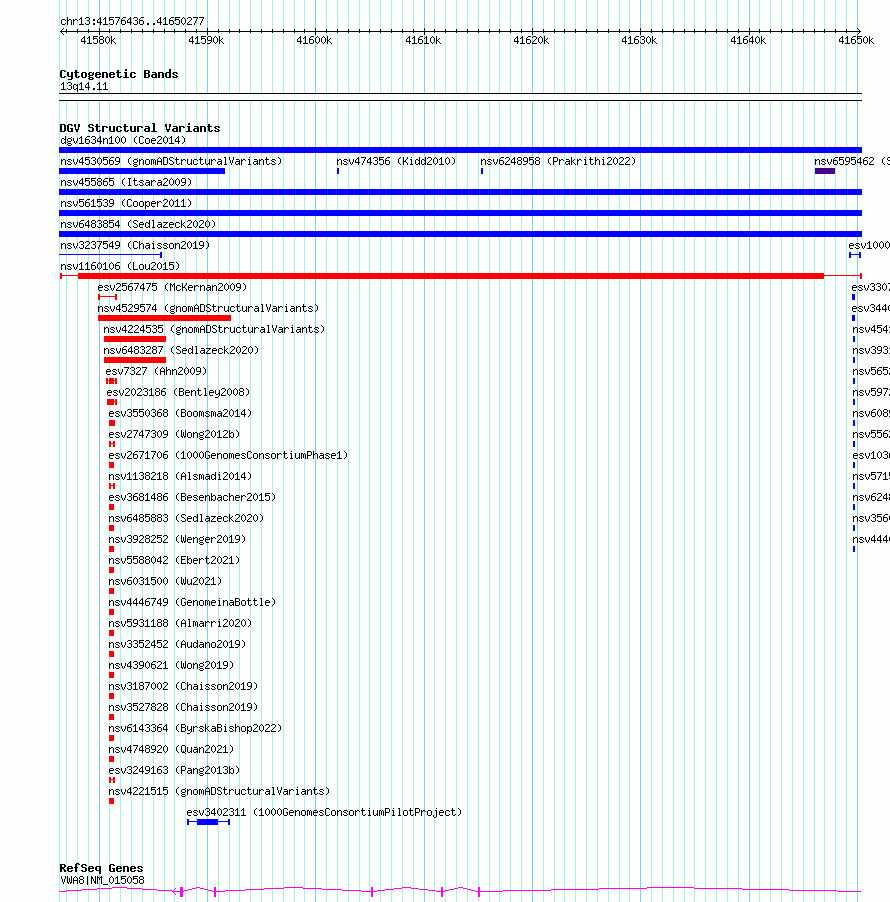
Task: Click the 41580k ruler label
Action: pyautogui.click(x=98, y=40)
